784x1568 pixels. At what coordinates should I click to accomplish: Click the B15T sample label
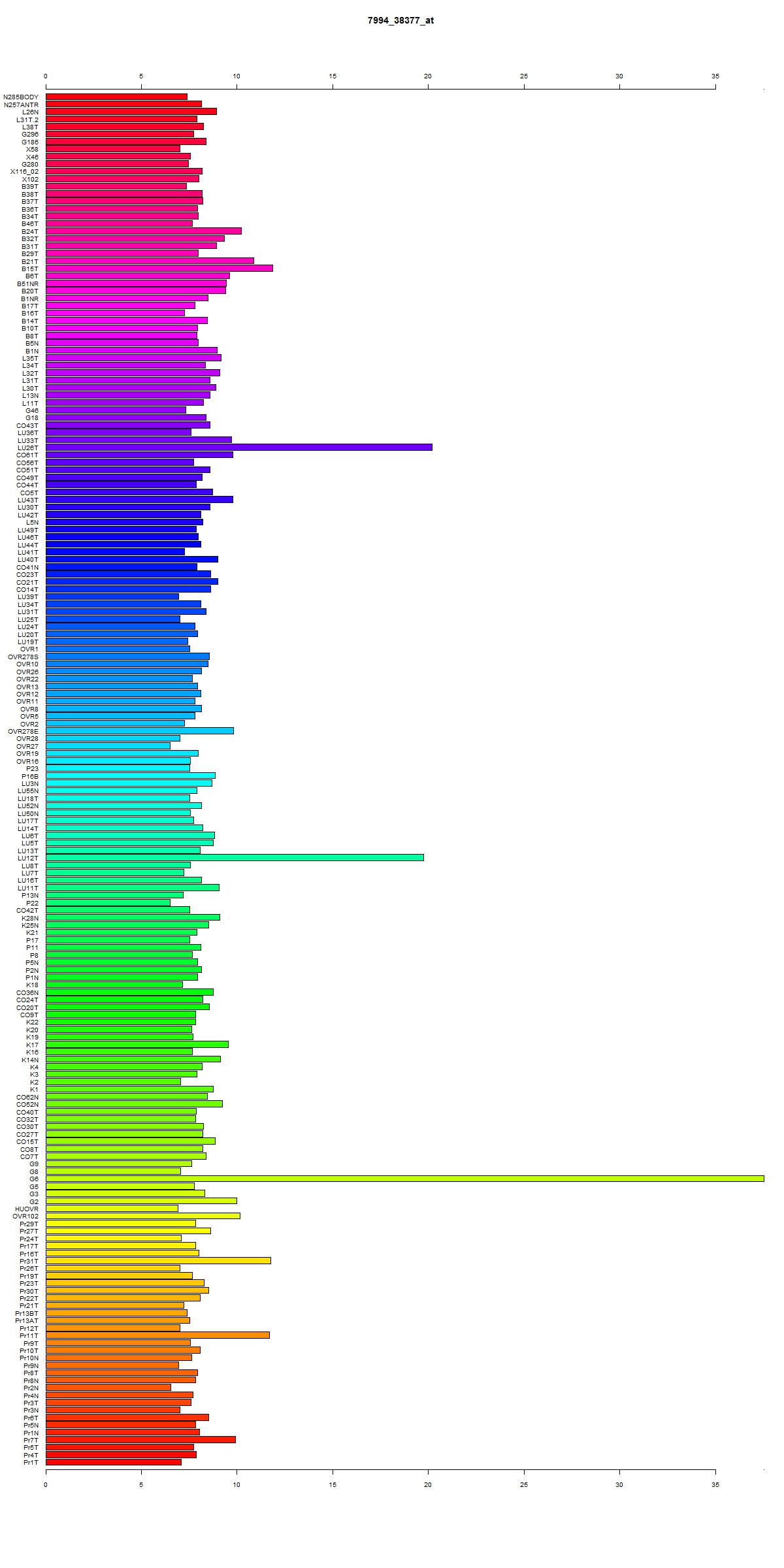click(30, 269)
